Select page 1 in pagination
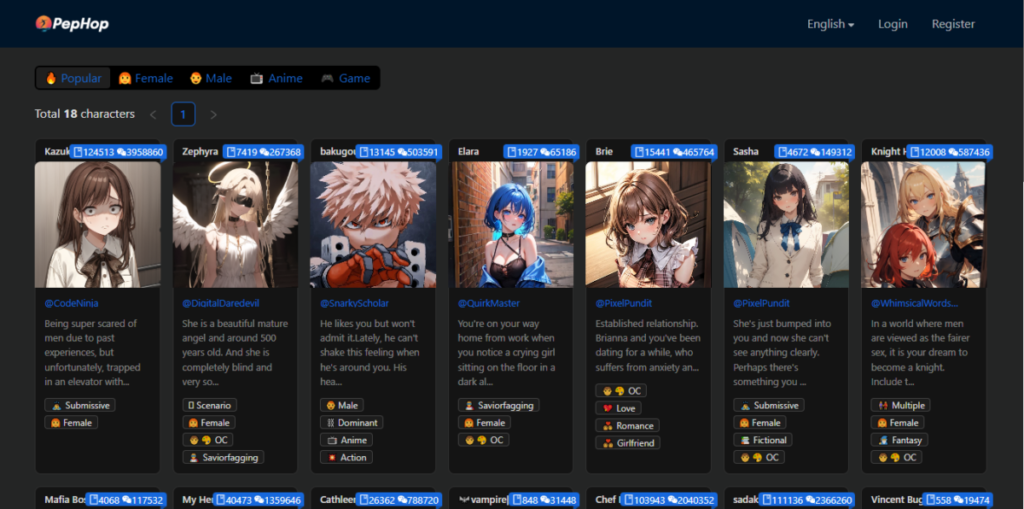1024x509 pixels. pos(183,114)
